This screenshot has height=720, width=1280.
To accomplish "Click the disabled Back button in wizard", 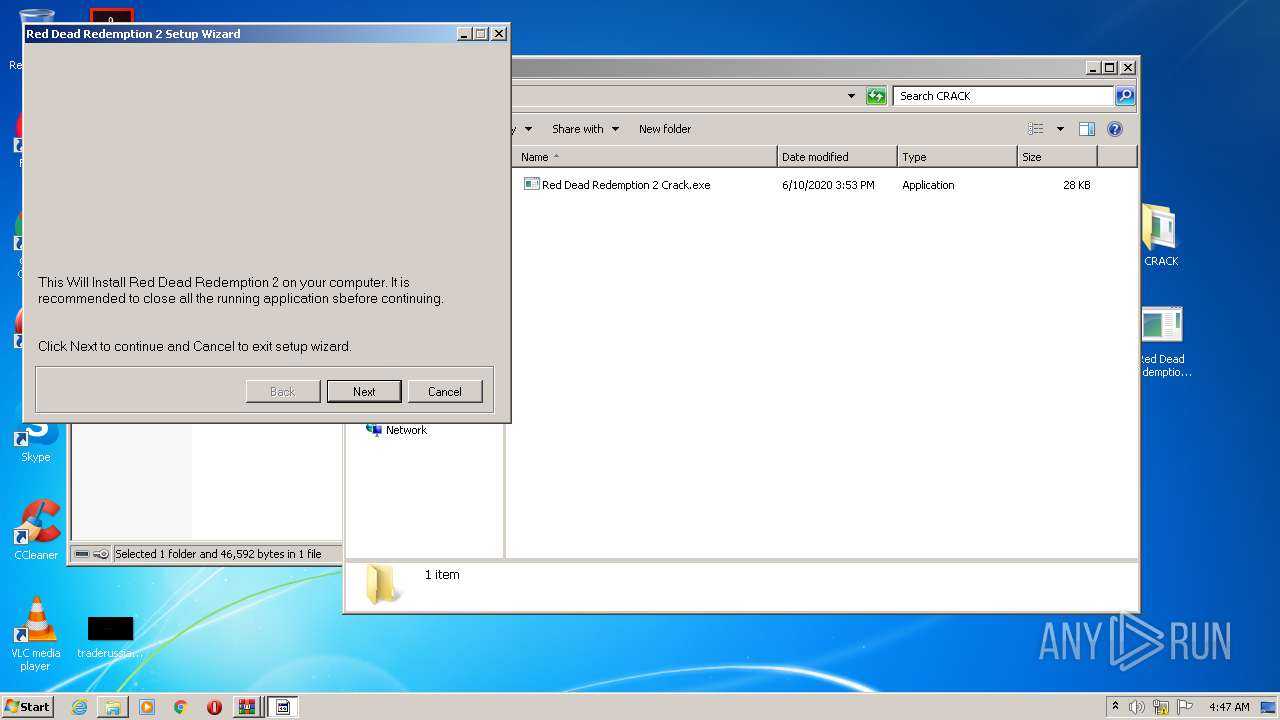I will [283, 391].
